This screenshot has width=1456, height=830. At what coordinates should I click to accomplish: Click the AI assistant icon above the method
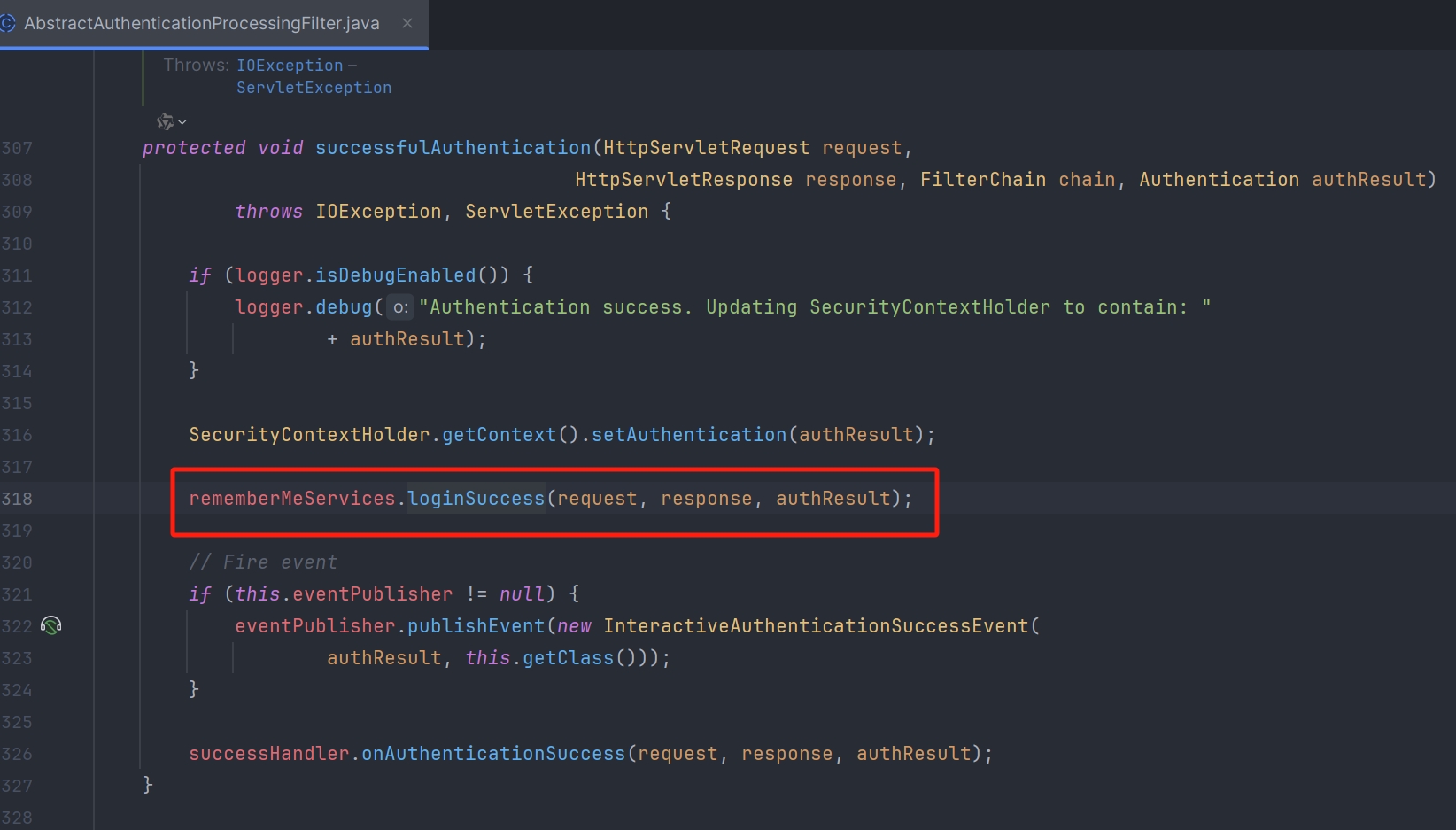[165, 122]
